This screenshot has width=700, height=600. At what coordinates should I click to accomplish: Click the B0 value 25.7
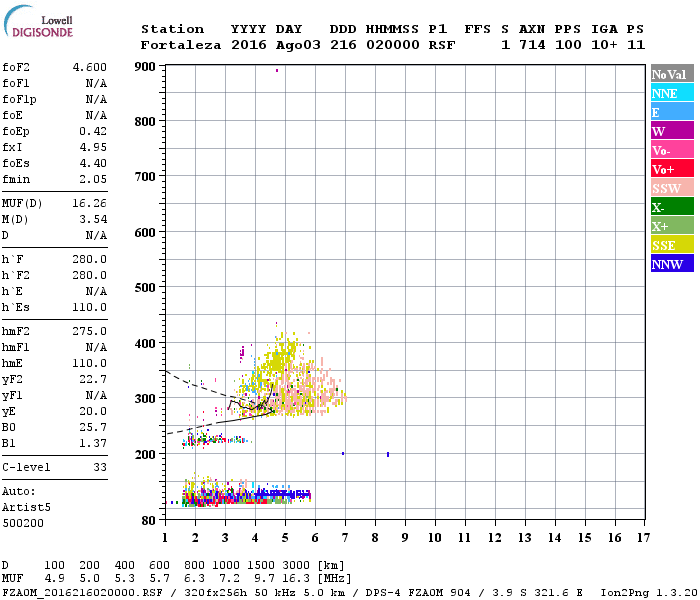tap(93, 427)
